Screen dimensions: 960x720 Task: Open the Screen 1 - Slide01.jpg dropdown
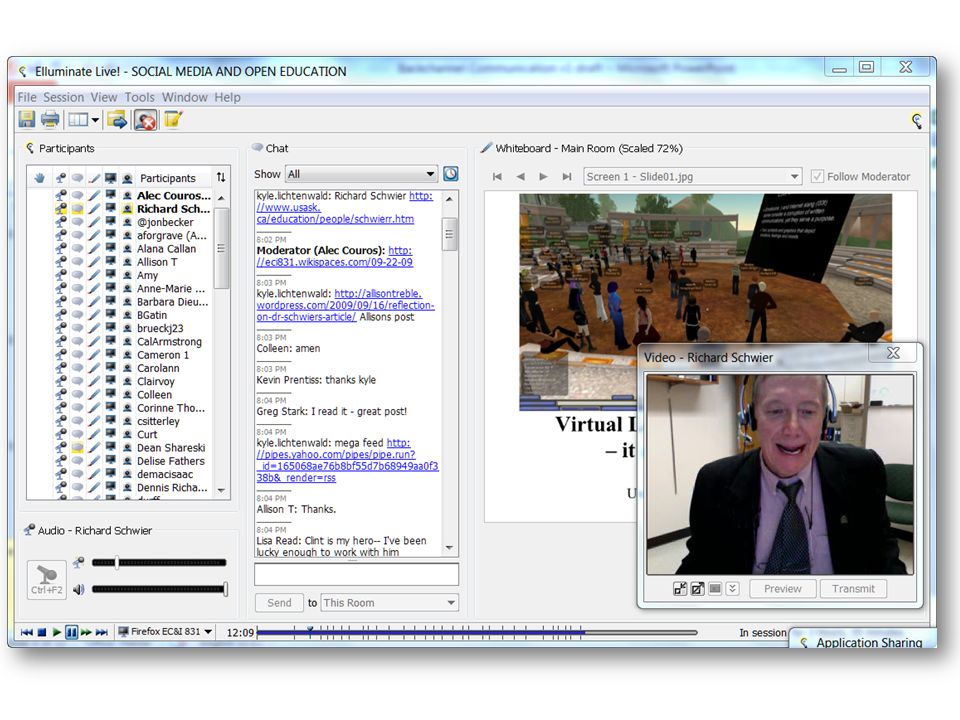pyautogui.click(x=692, y=177)
